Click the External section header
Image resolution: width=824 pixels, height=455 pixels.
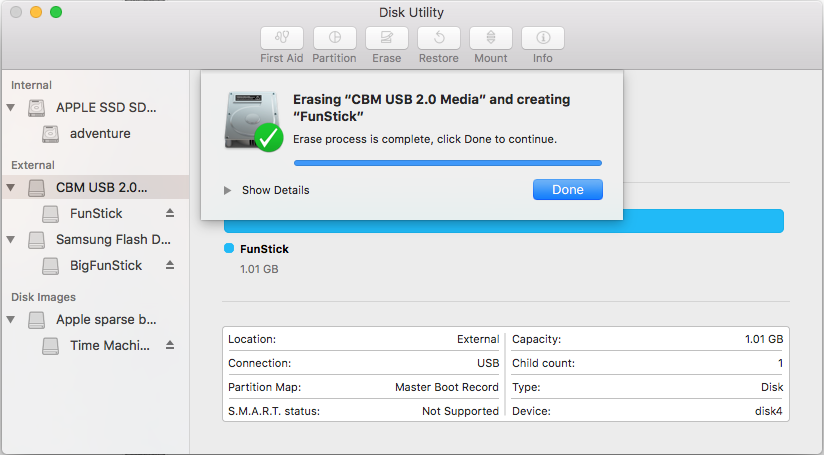point(33,165)
